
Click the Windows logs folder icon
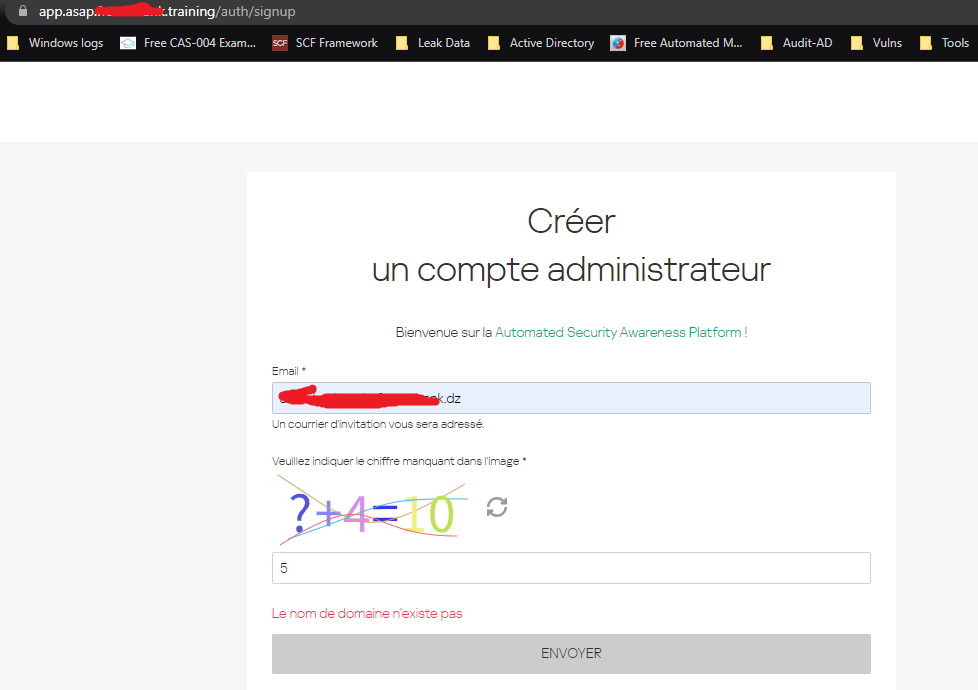click(x=13, y=43)
